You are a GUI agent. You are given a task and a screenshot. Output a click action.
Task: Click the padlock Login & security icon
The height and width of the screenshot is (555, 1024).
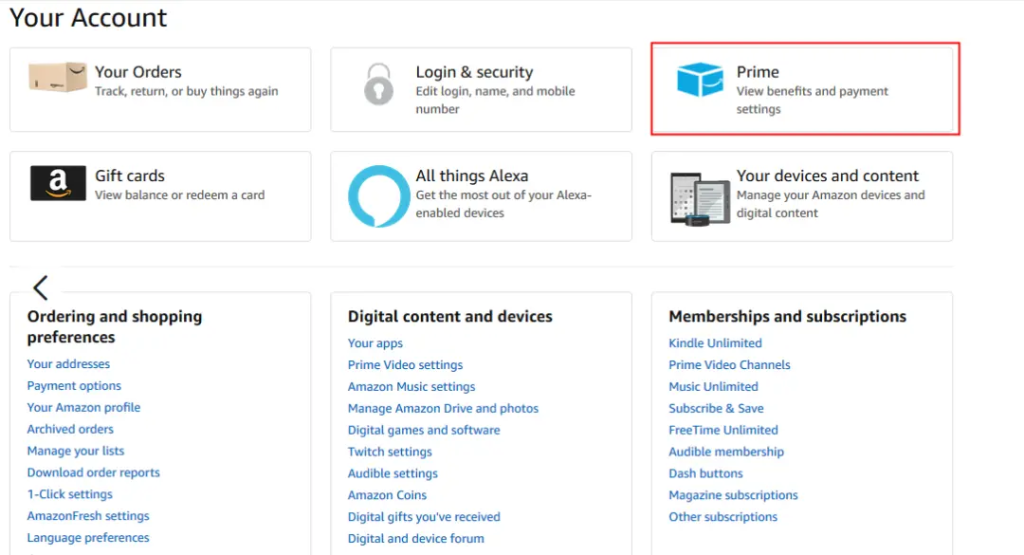pyautogui.click(x=379, y=84)
